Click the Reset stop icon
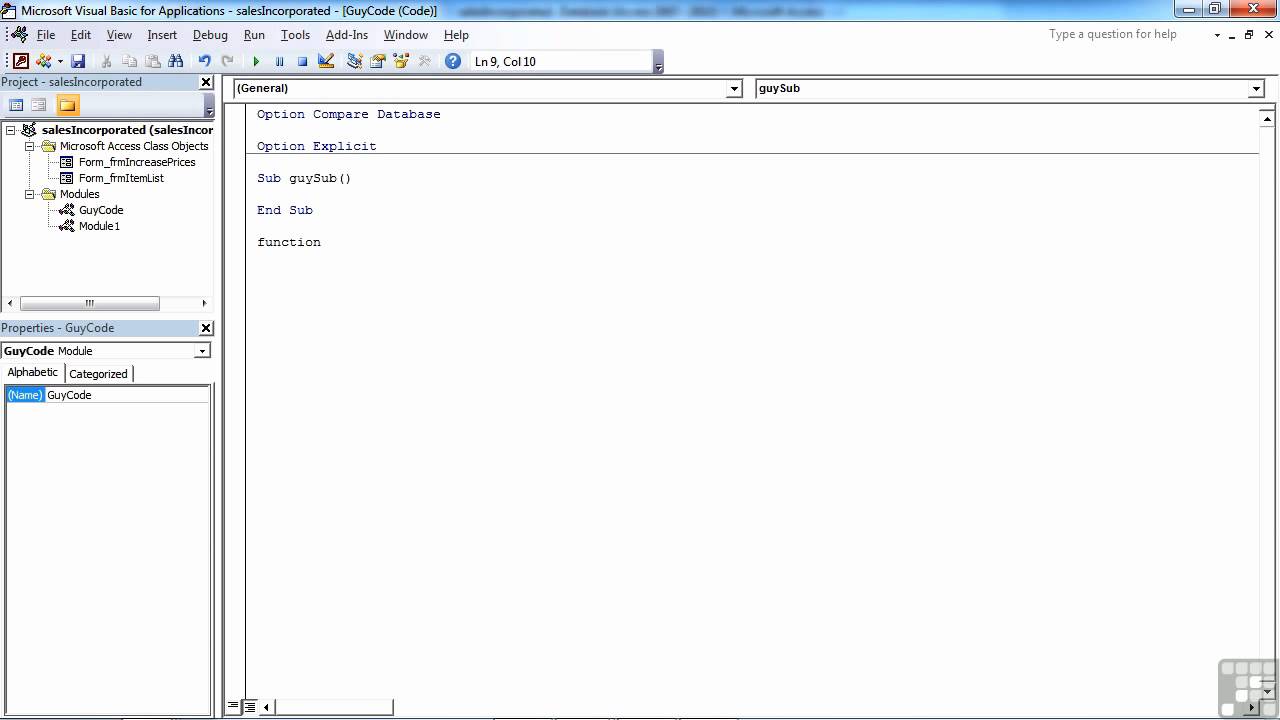Screen dimensions: 1280x720 click(x=302, y=61)
